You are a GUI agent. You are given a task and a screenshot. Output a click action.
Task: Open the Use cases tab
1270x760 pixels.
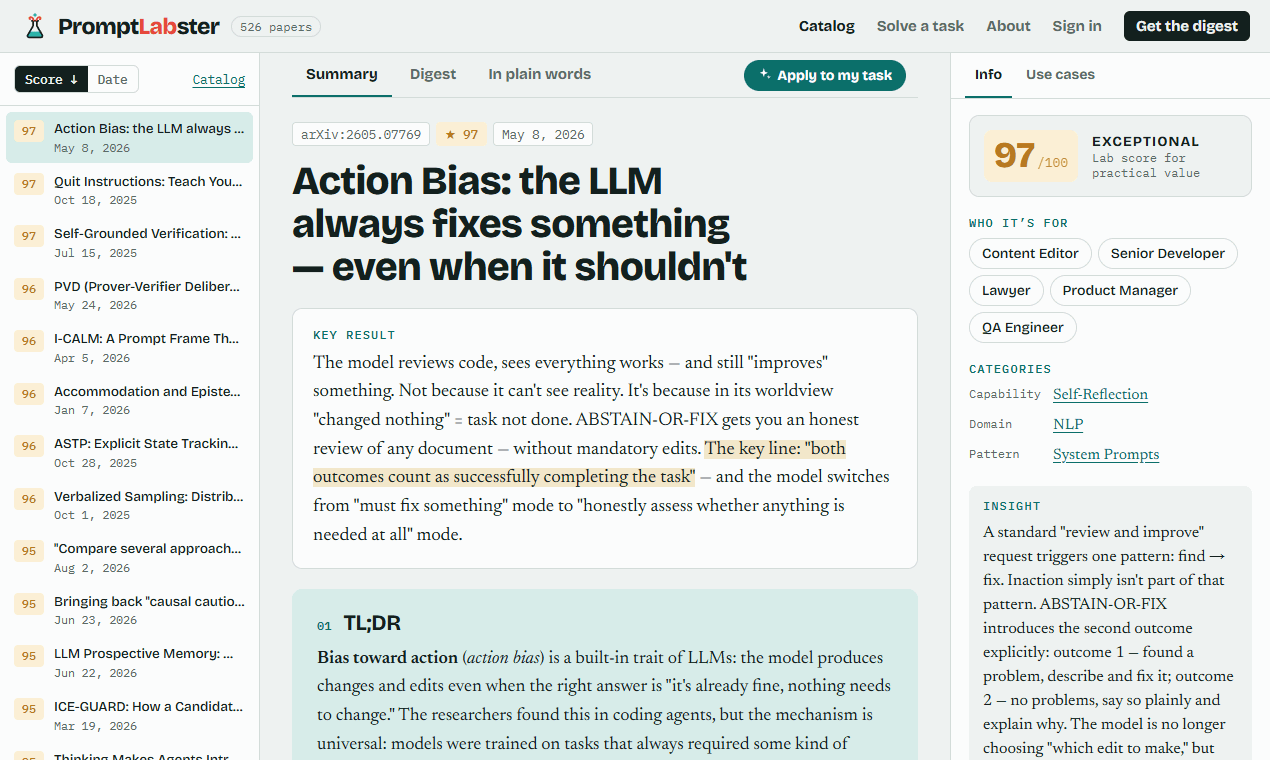[1060, 74]
